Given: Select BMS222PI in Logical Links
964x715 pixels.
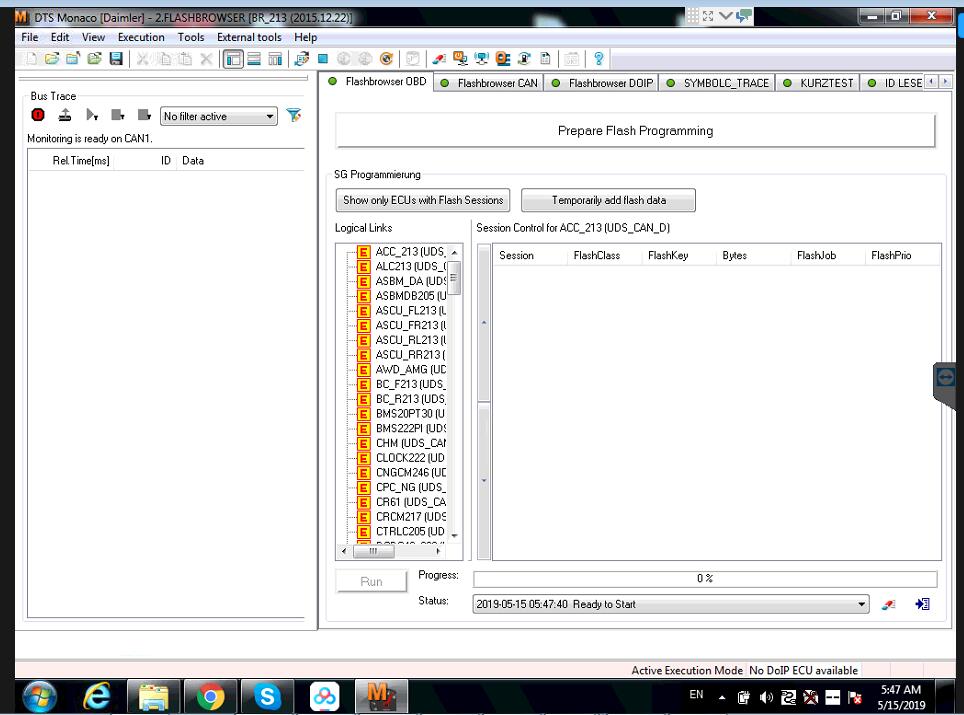Looking at the screenshot, I should (x=411, y=429).
